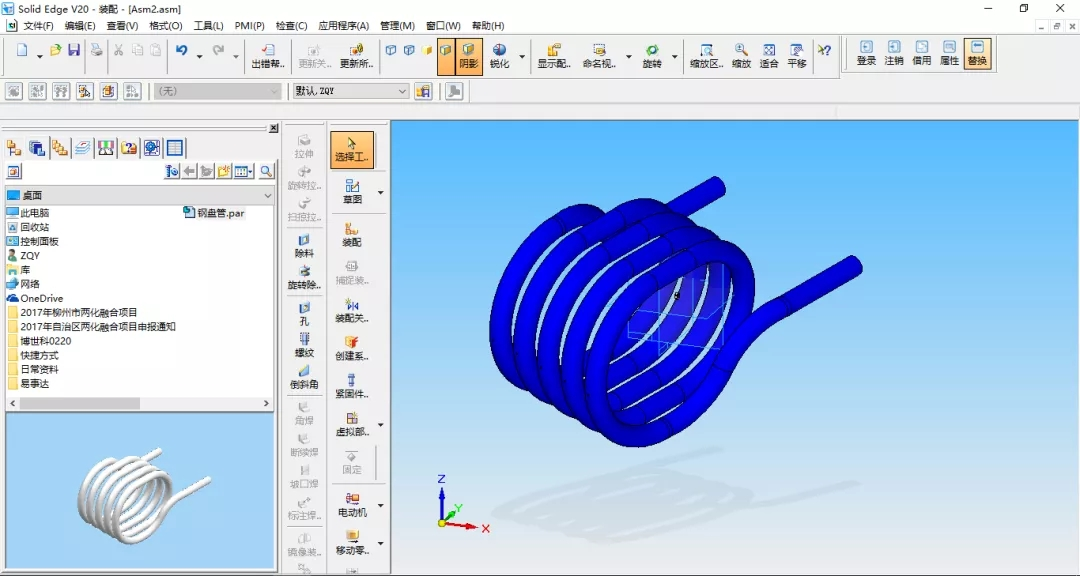This screenshot has width=1080, height=576.
Task: Select the 平移 (pan) tool
Action: pos(796,55)
